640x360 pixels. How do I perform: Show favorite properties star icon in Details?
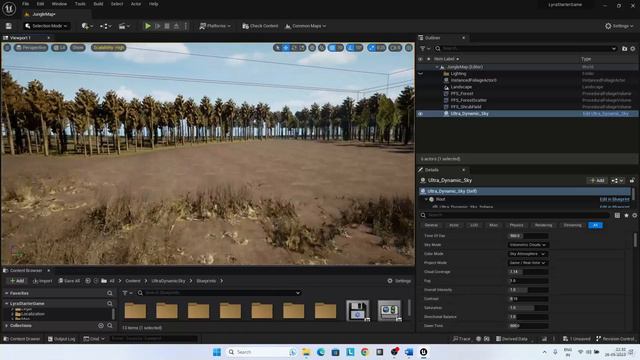(x=626, y=215)
